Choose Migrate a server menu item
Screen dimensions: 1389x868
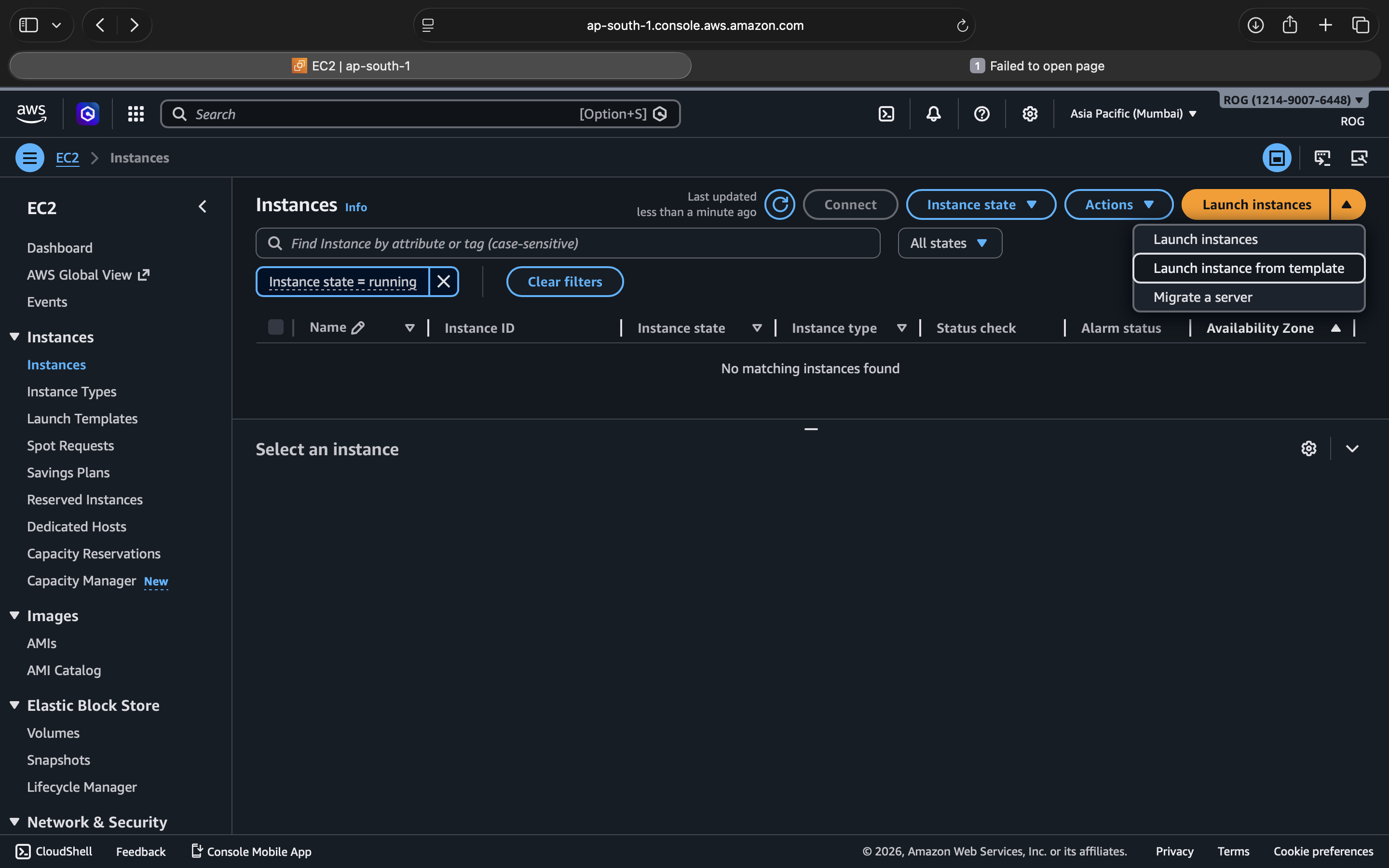(x=1202, y=298)
